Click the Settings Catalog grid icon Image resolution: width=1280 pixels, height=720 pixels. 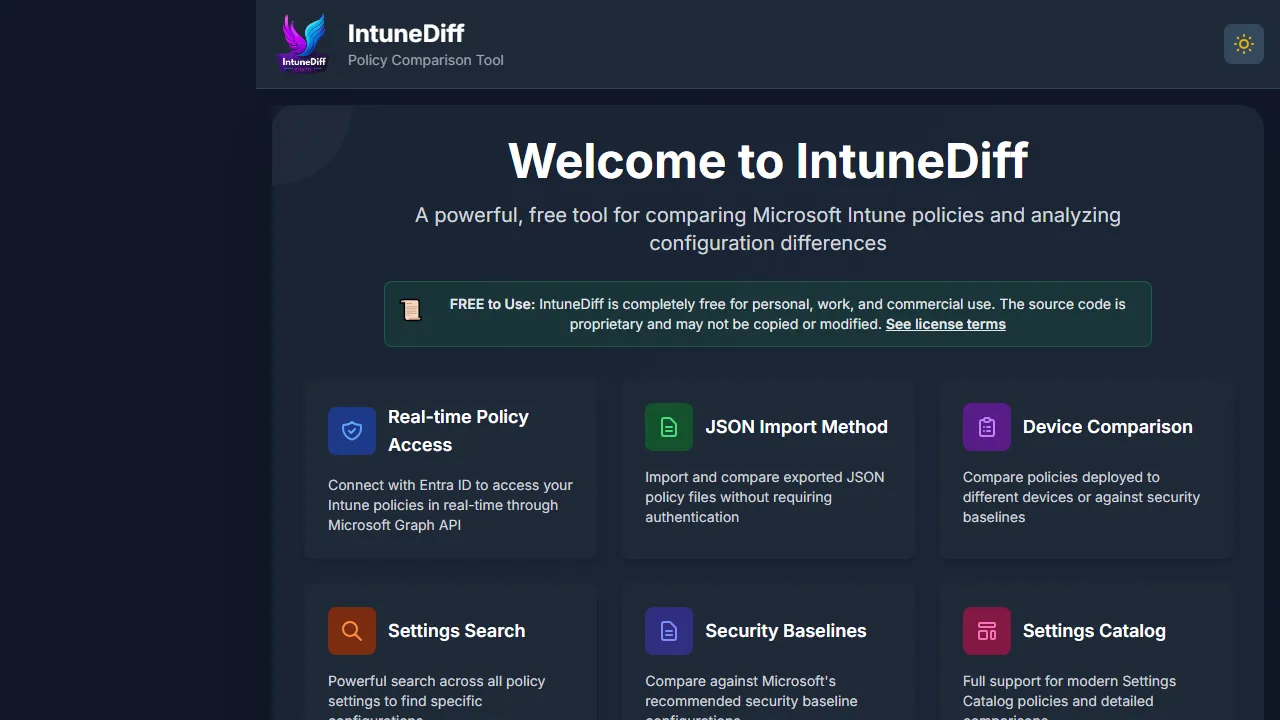(986, 630)
